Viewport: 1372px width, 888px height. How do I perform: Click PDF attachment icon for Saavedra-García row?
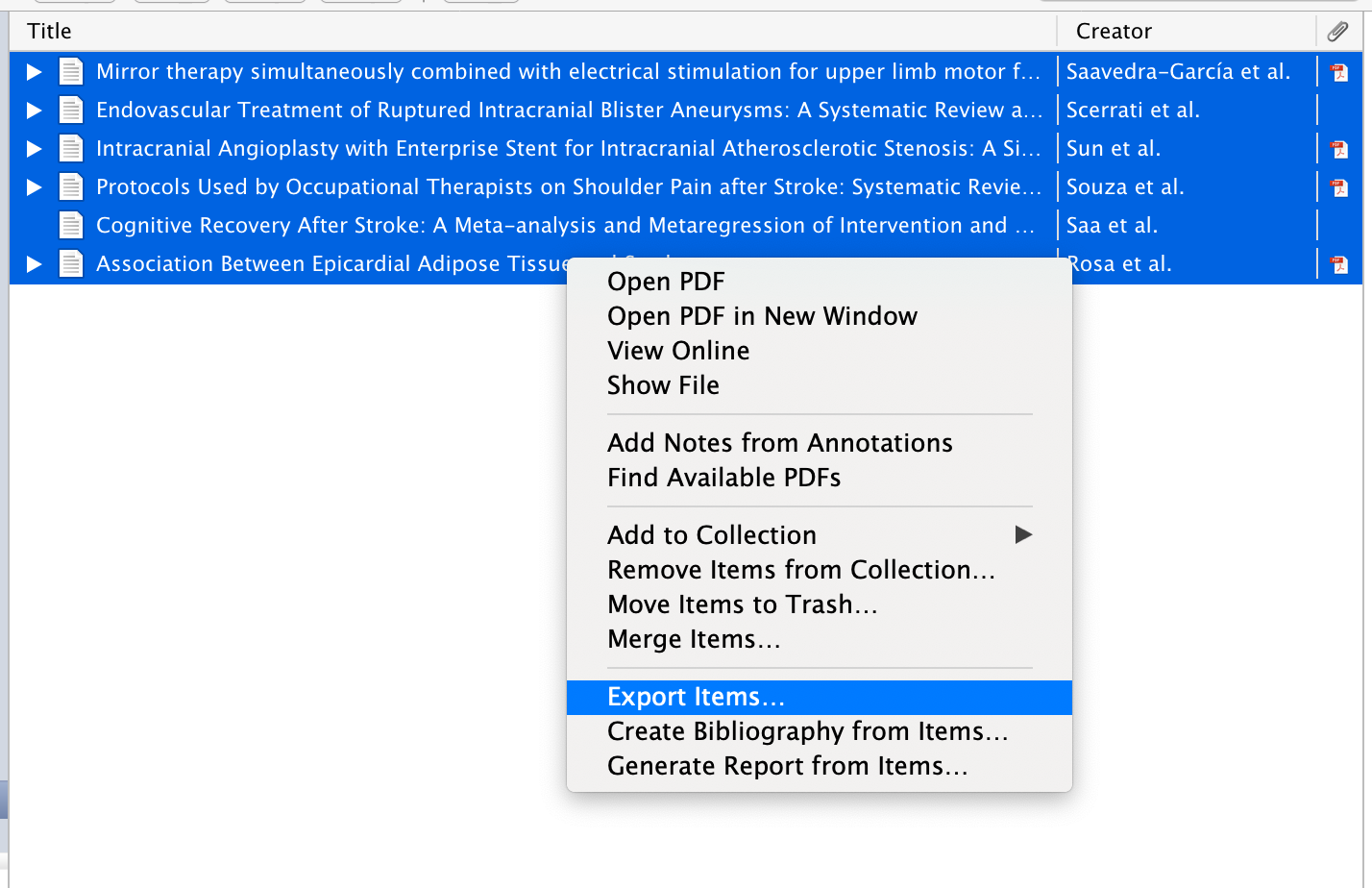click(1338, 72)
